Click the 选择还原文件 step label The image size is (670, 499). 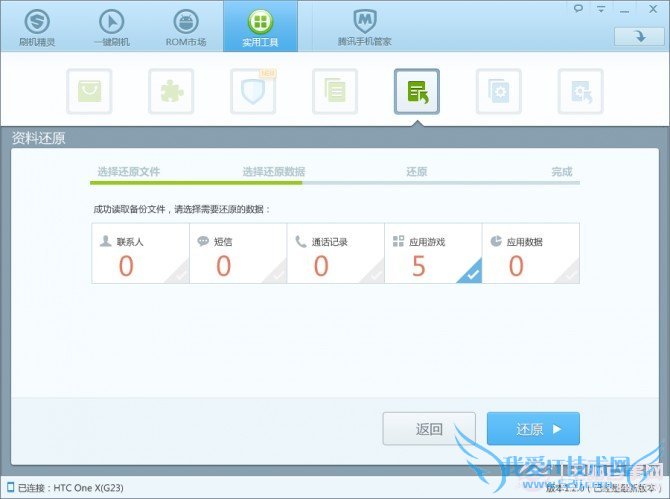coord(129,172)
